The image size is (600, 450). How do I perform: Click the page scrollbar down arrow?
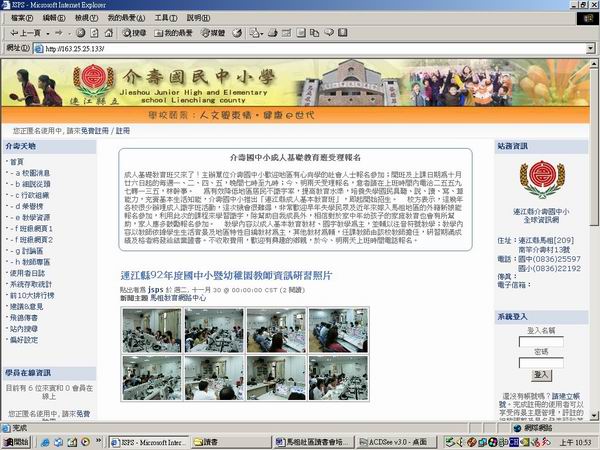click(594, 416)
